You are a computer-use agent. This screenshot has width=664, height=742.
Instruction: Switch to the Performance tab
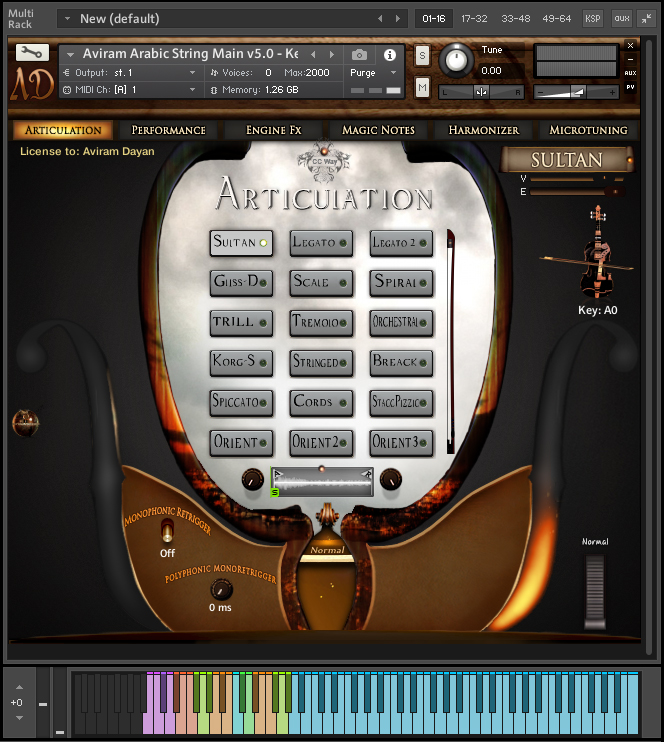pyautogui.click(x=168, y=130)
